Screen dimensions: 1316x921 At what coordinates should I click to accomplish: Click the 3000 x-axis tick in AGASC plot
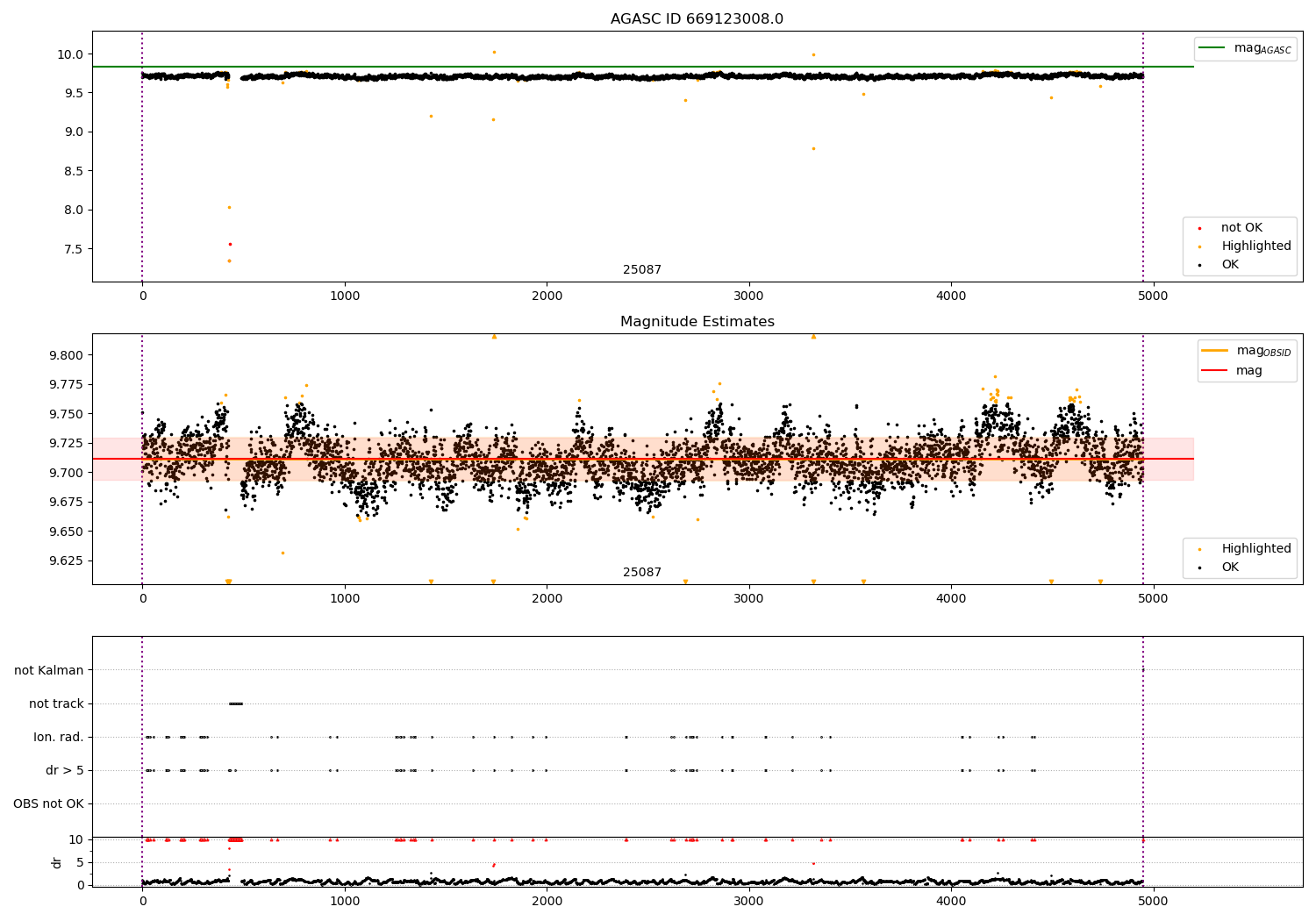coord(749,296)
